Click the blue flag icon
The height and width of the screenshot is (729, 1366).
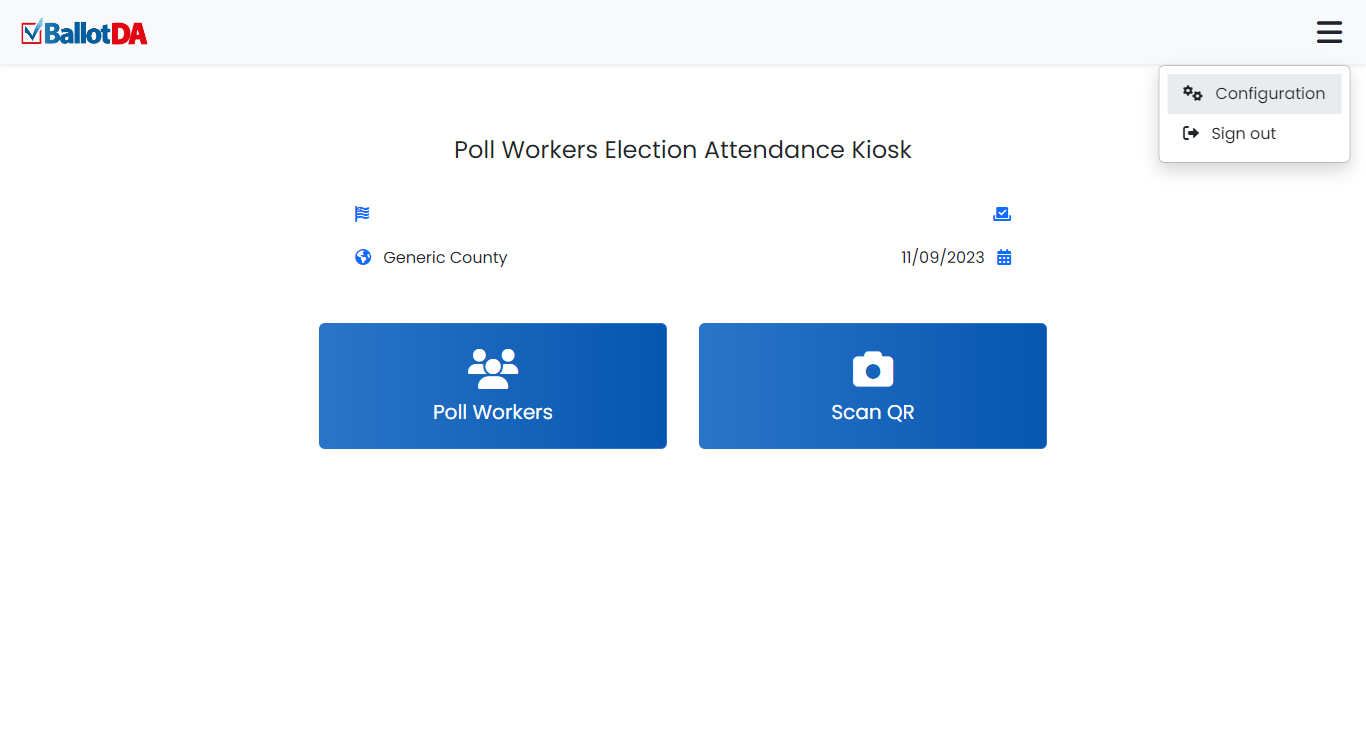(362, 214)
